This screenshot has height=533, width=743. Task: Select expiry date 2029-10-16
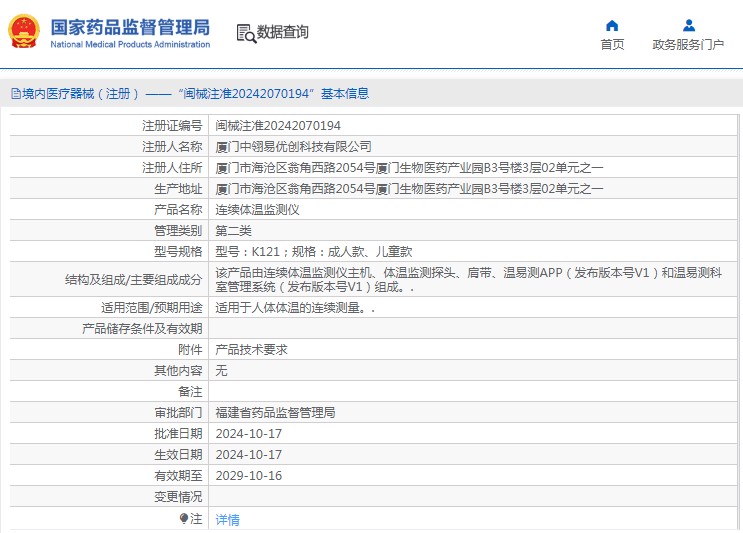249,476
